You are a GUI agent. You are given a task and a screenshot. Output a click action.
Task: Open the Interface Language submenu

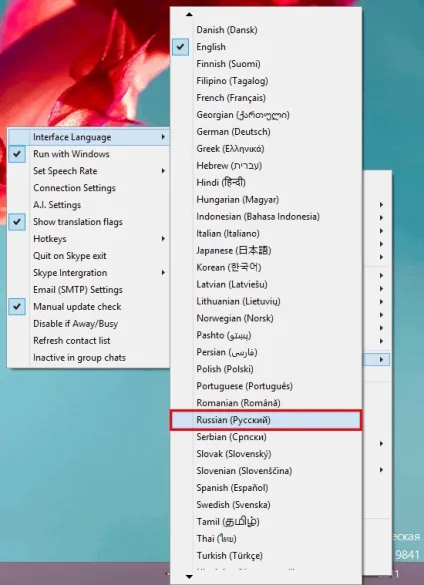tap(88, 137)
